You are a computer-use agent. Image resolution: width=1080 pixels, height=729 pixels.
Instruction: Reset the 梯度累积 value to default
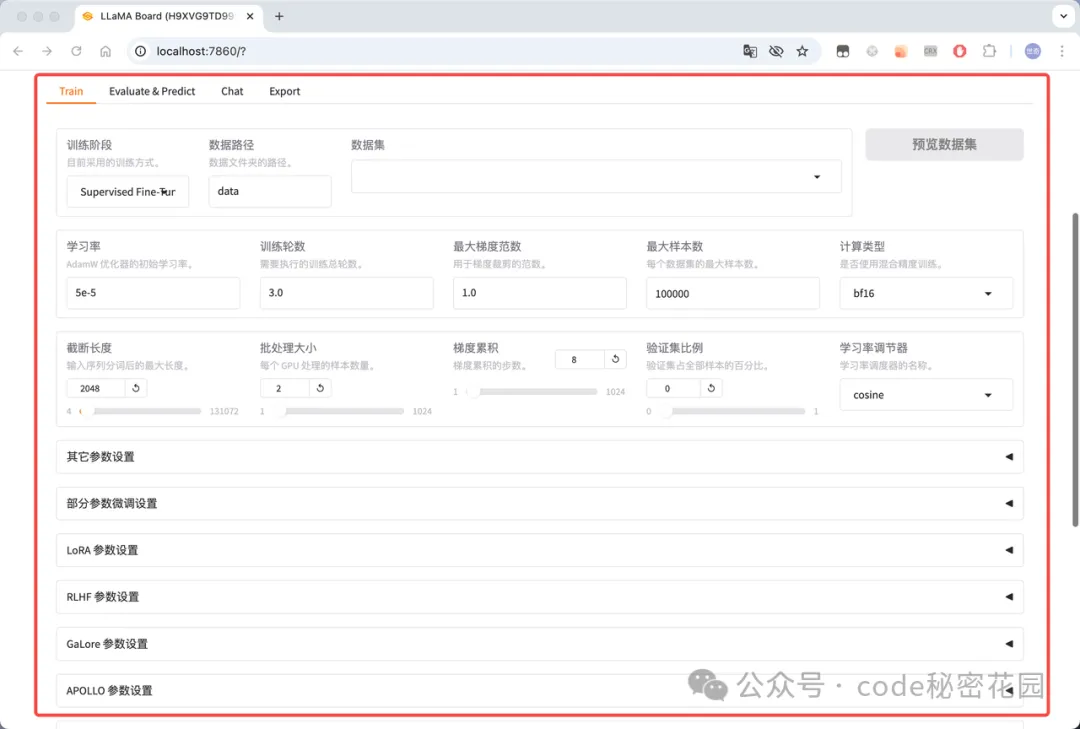click(x=615, y=359)
